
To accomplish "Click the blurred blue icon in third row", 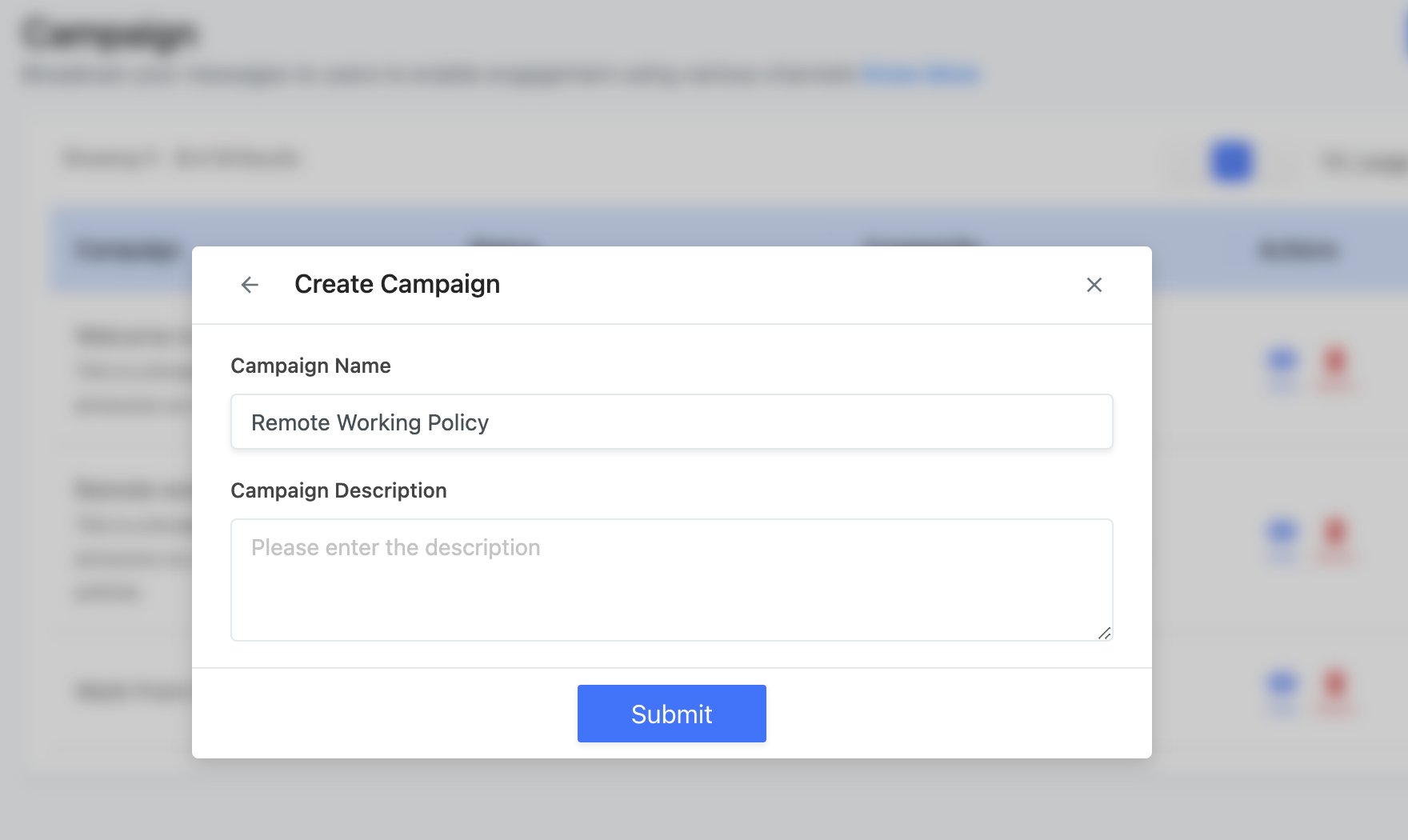I will [x=1283, y=687].
